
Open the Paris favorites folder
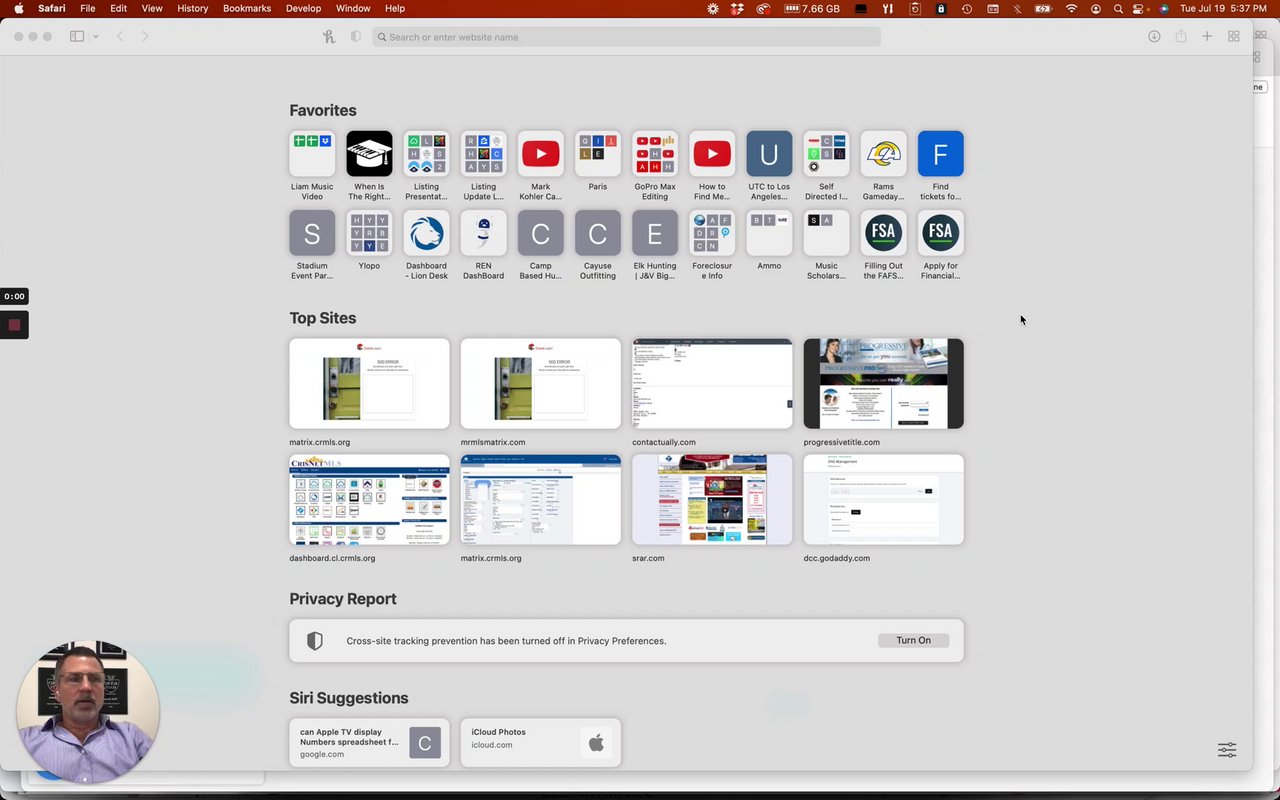point(598,154)
